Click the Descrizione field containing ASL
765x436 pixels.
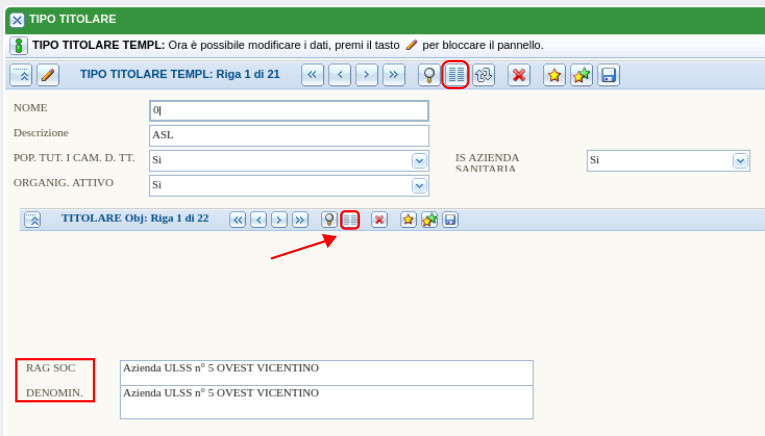pyautogui.click(x=288, y=135)
